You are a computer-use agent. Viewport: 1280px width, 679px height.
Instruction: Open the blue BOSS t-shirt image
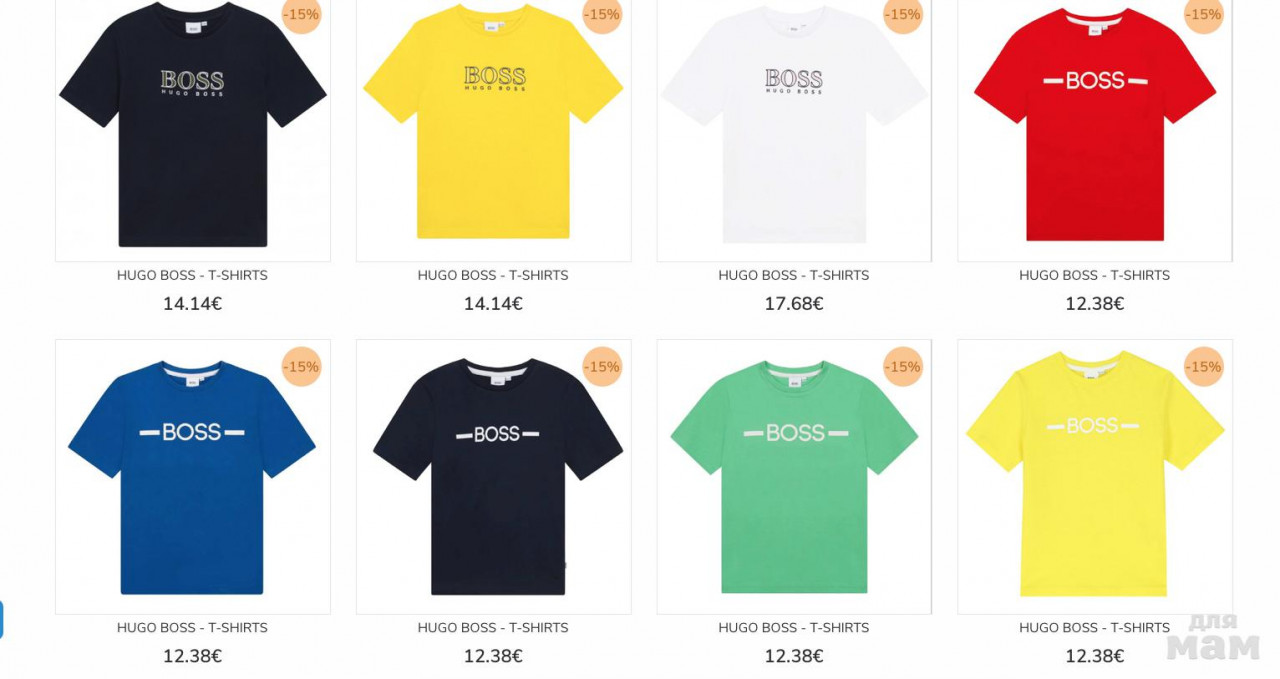coord(193,477)
